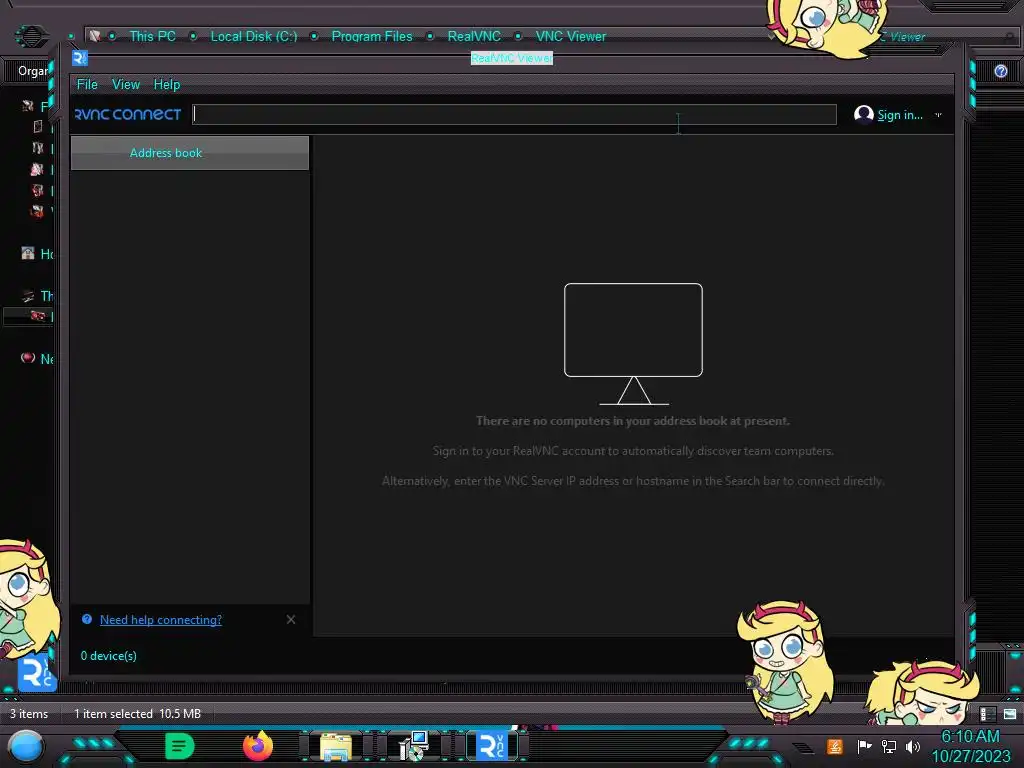The image size is (1024, 768).
Task: Open File Explorer from the taskbar
Action: pos(336,746)
